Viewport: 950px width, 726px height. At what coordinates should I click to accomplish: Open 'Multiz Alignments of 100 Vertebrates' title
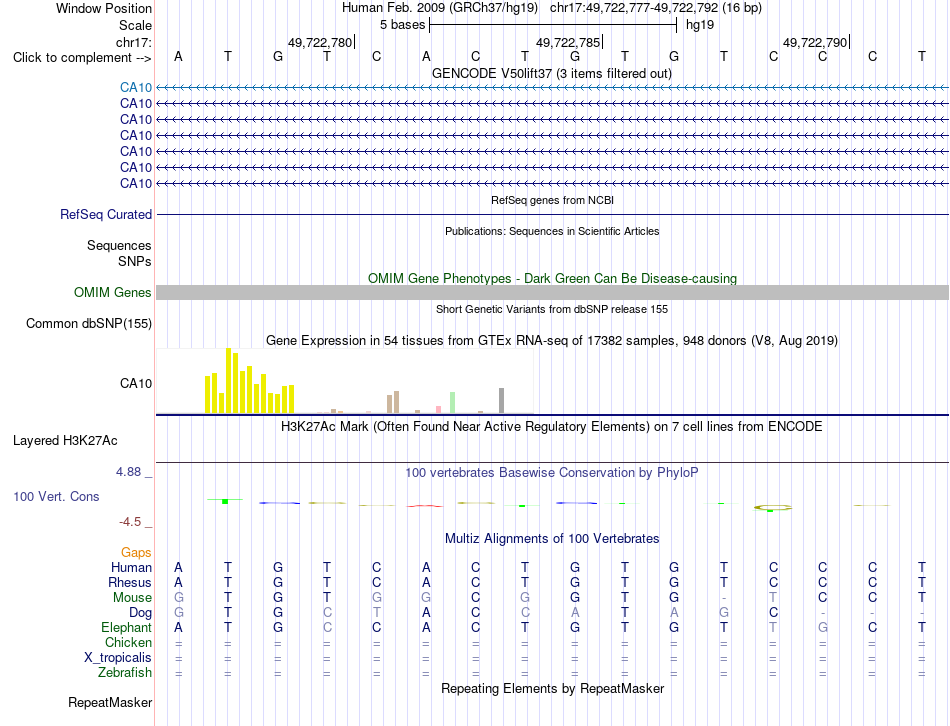point(552,539)
